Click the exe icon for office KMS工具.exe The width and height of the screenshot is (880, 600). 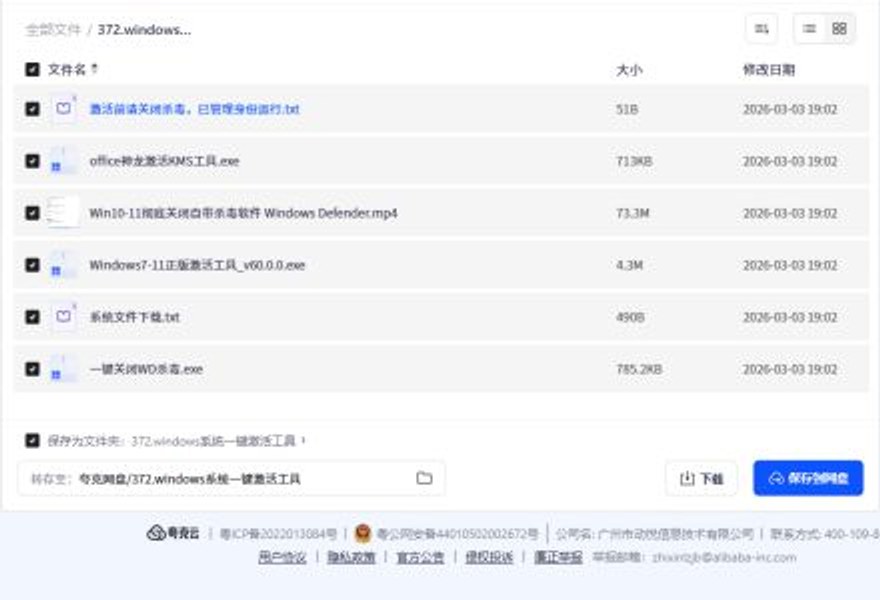tap(62, 161)
